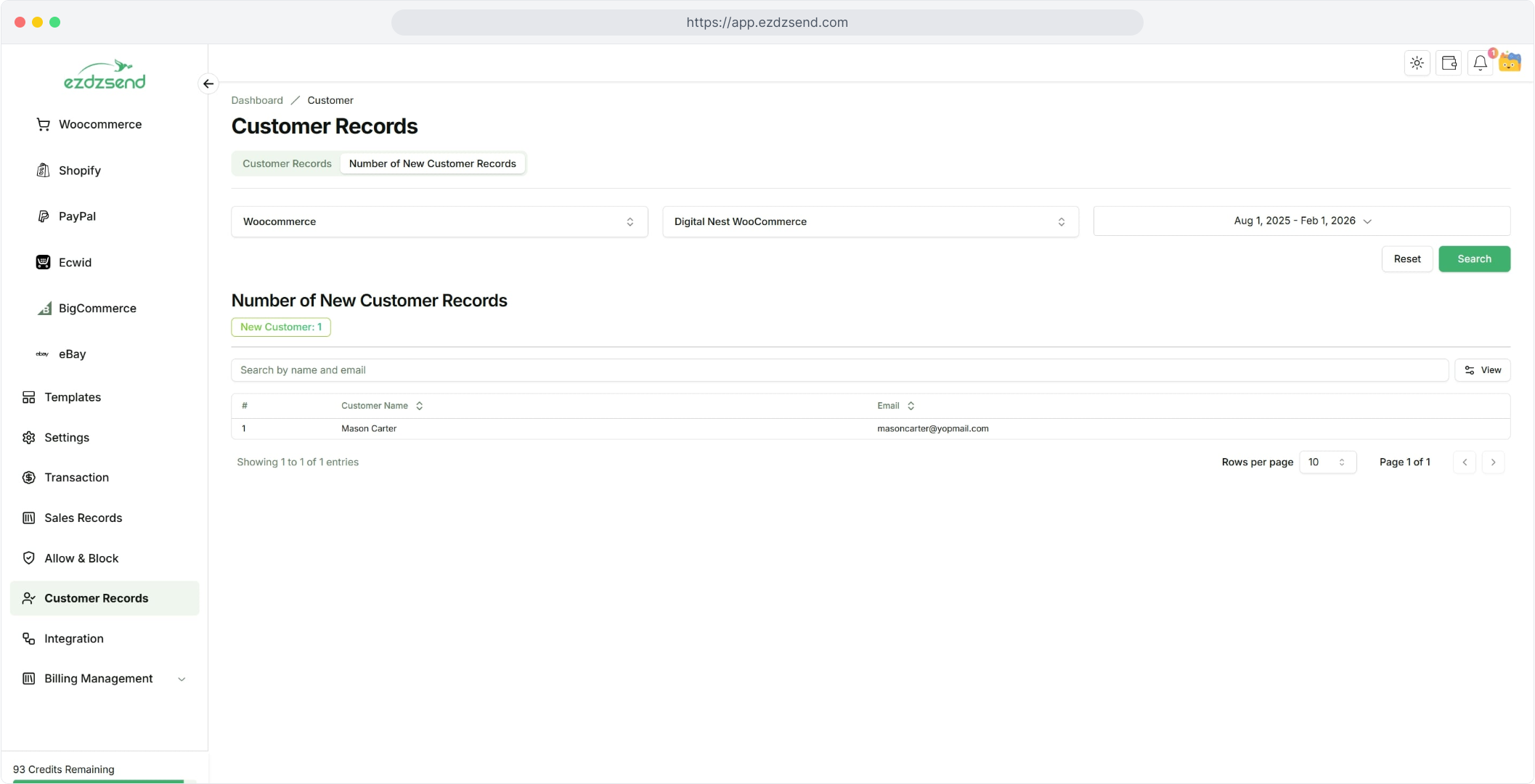The width and height of the screenshot is (1535, 784).
Task: Click the BigCommerce logo icon
Action: point(44,309)
